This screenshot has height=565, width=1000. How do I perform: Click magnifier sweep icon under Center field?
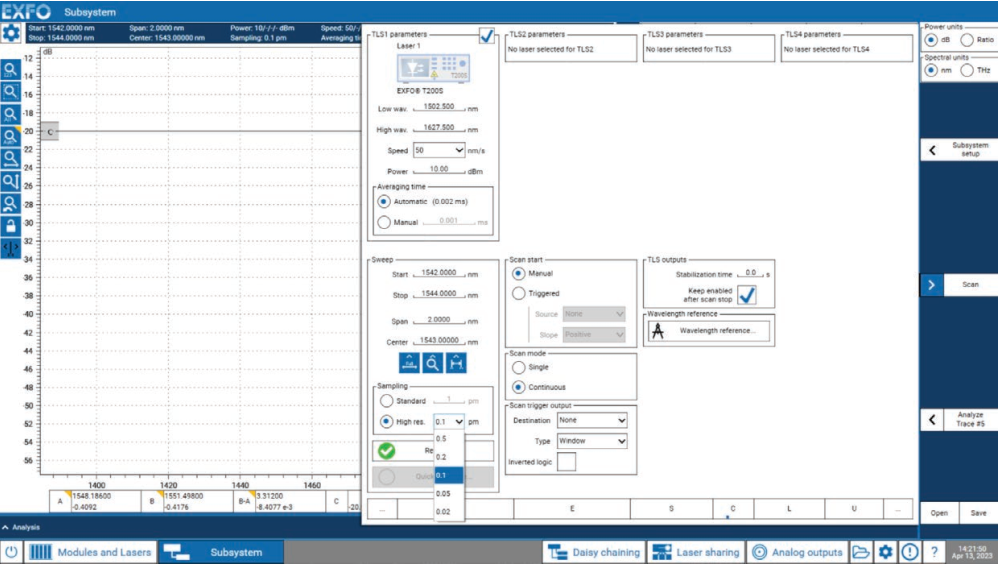click(x=432, y=363)
